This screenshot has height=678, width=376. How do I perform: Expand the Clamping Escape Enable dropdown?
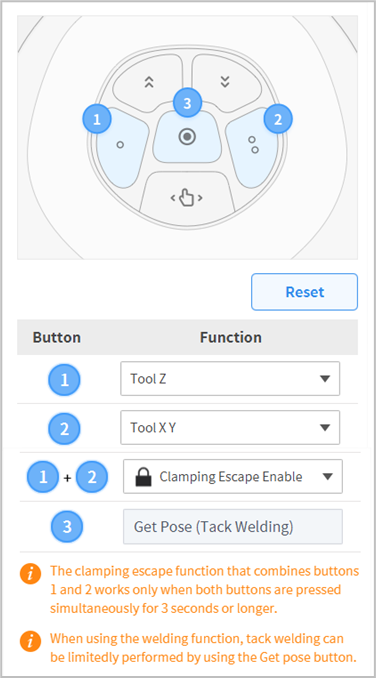coord(233,477)
